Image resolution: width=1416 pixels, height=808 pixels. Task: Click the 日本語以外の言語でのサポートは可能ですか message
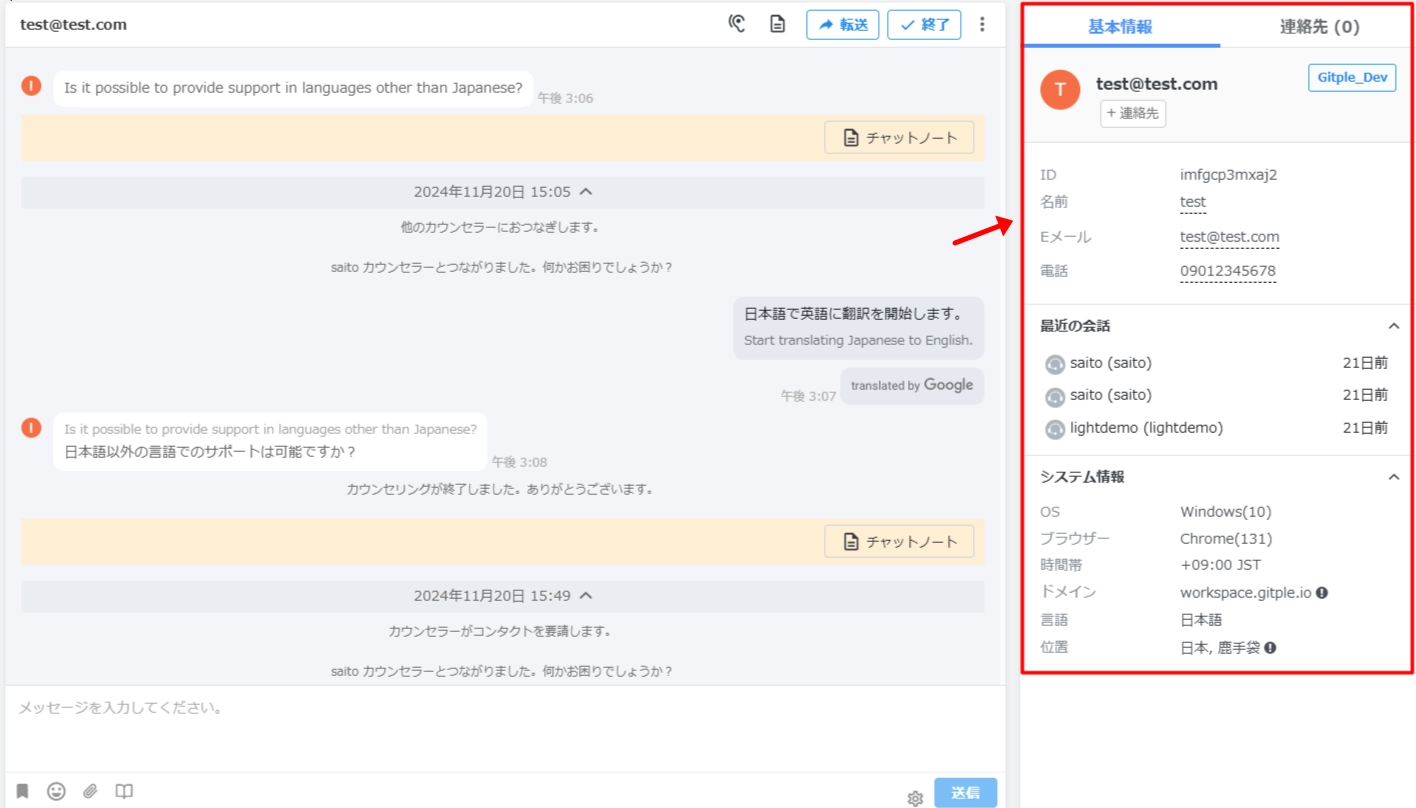point(270,441)
